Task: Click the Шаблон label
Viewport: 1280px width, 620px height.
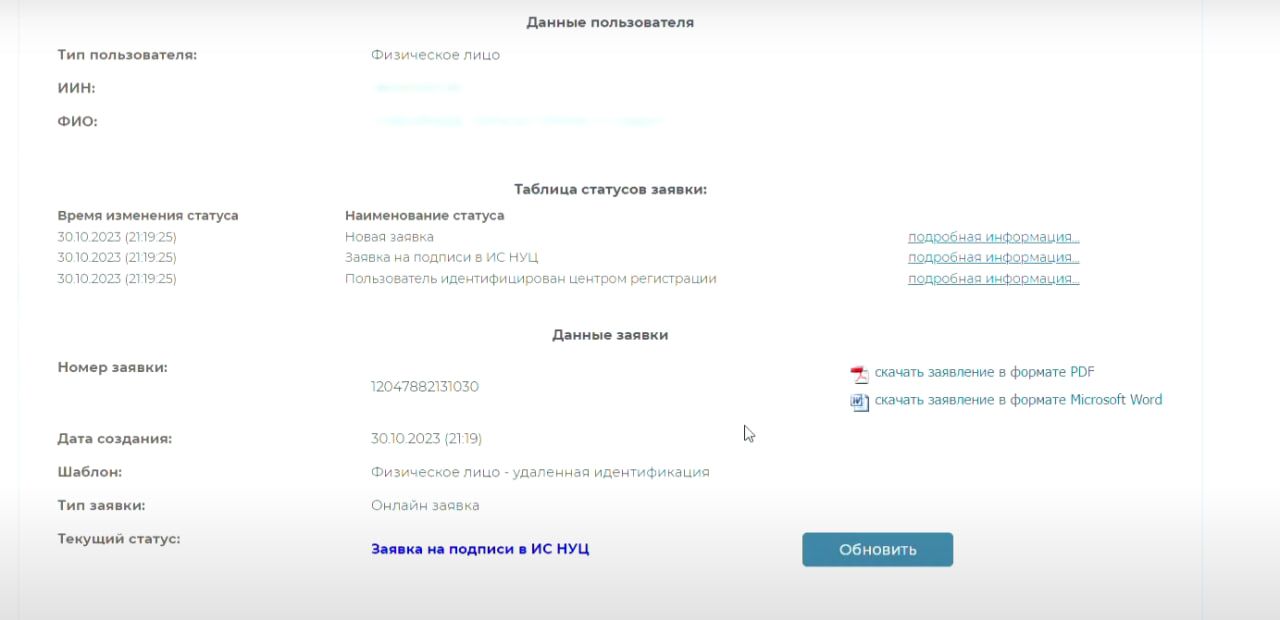Action: coord(89,472)
